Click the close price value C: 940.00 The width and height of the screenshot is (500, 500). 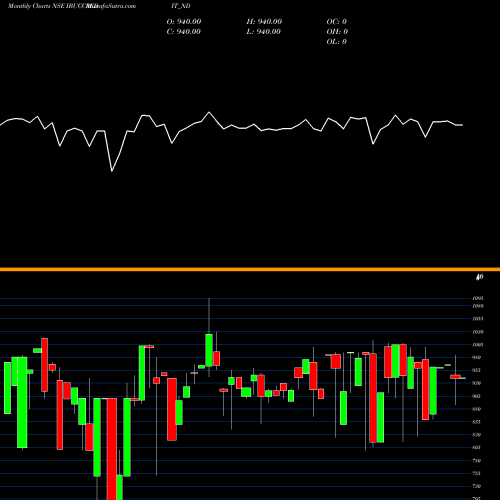(x=184, y=32)
